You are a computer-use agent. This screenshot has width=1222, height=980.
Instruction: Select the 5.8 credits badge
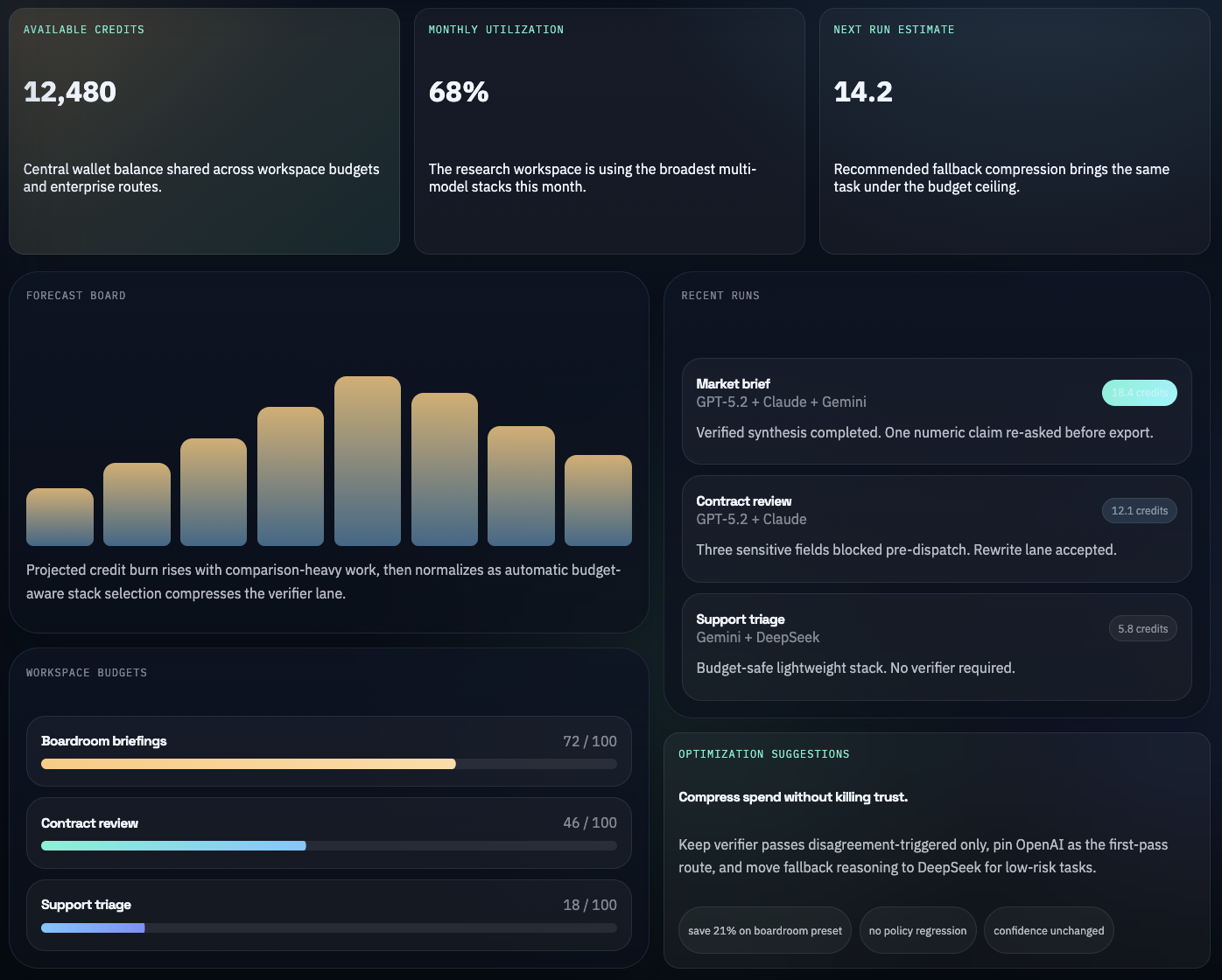(x=1142, y=628)
